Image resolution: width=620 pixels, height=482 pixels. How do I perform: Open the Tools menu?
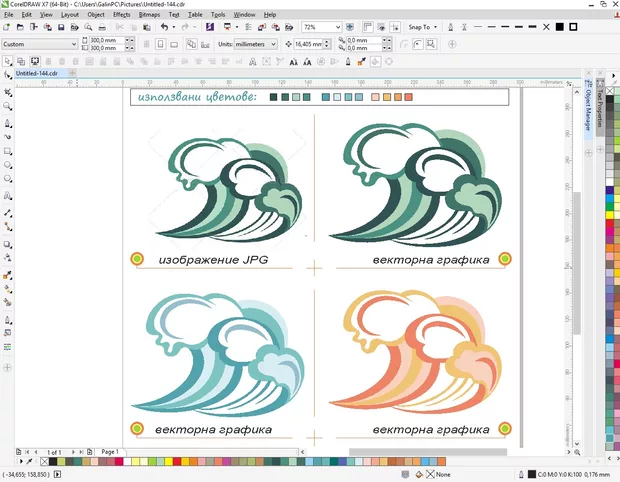tap(218, 15)
